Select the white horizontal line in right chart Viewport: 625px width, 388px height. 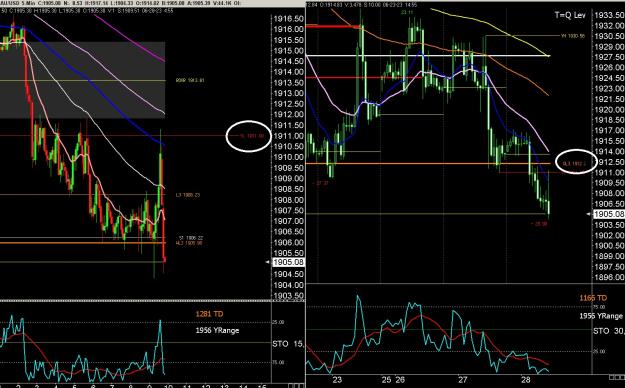(427, 55)
